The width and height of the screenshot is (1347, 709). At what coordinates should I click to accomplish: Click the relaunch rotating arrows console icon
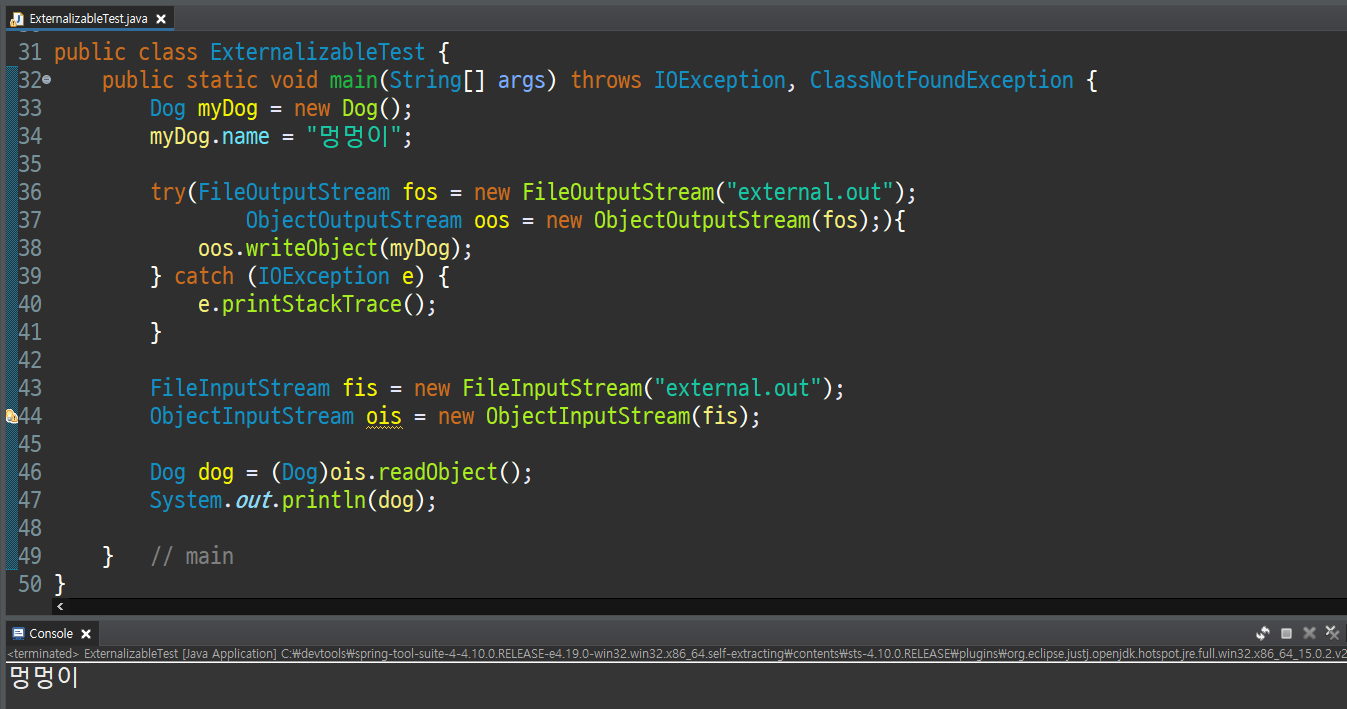tap(1263, 633)
